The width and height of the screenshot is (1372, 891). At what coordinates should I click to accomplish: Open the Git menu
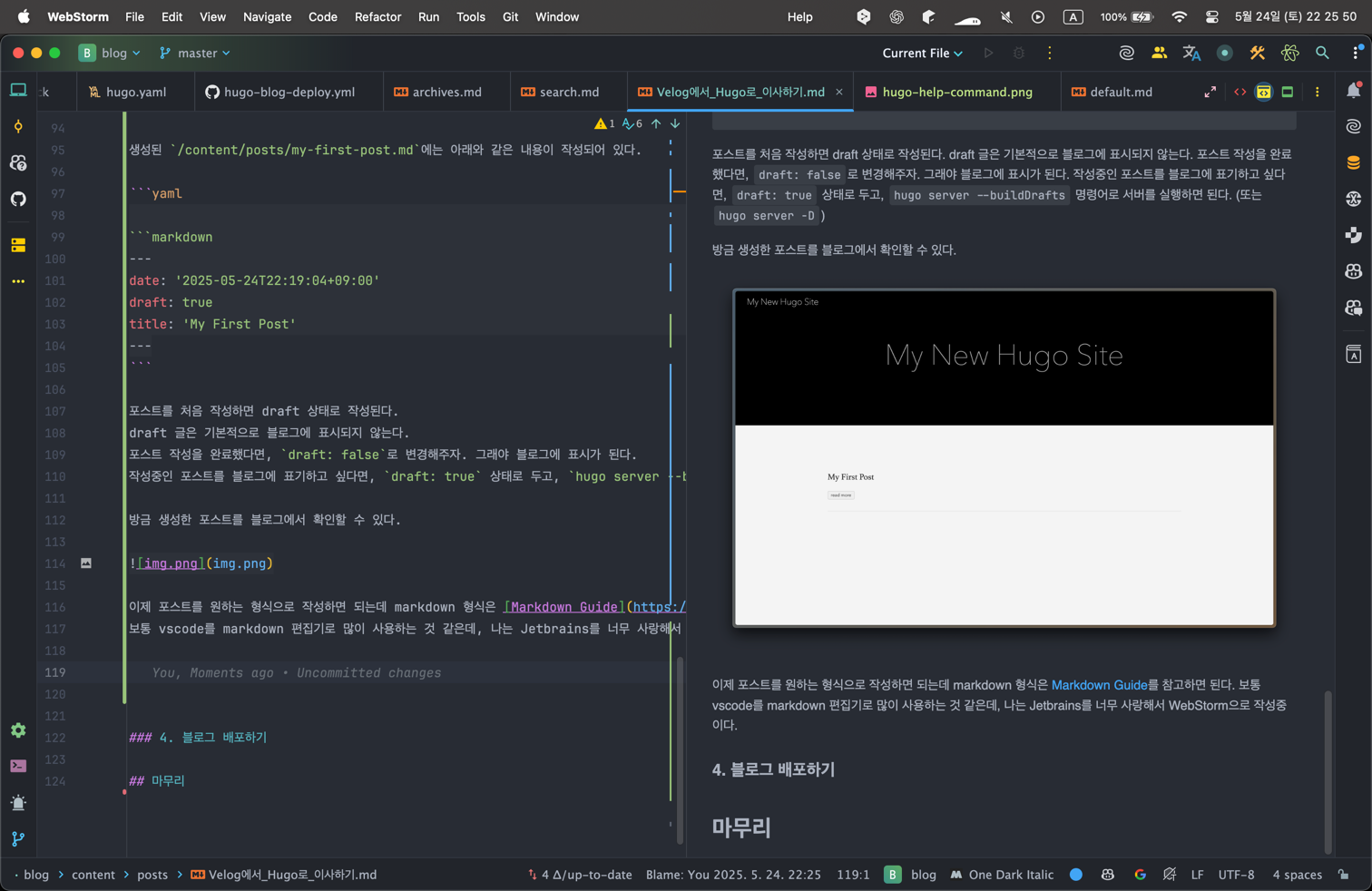pyautogui.click(x=510, y=16)
